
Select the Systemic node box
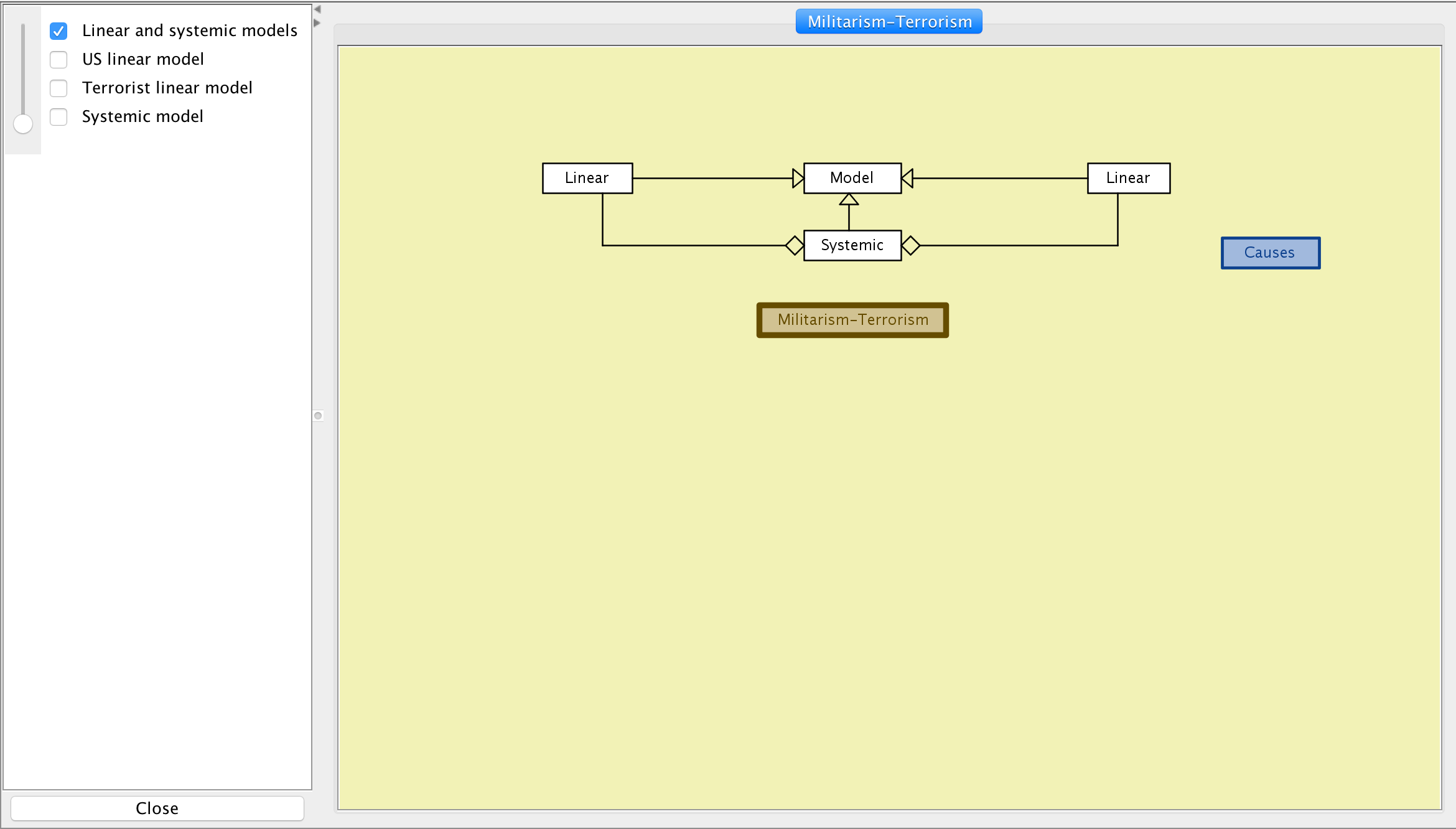click(852, 245)
